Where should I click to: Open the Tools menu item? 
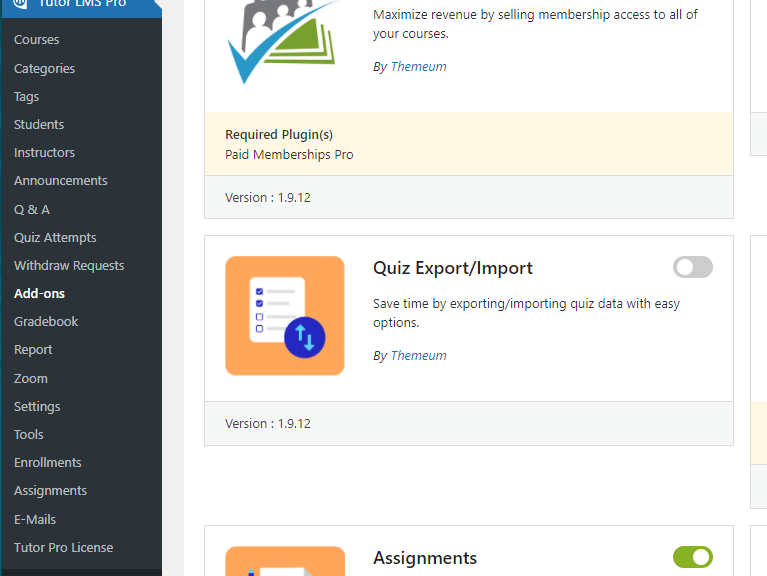tap(29, 434)
